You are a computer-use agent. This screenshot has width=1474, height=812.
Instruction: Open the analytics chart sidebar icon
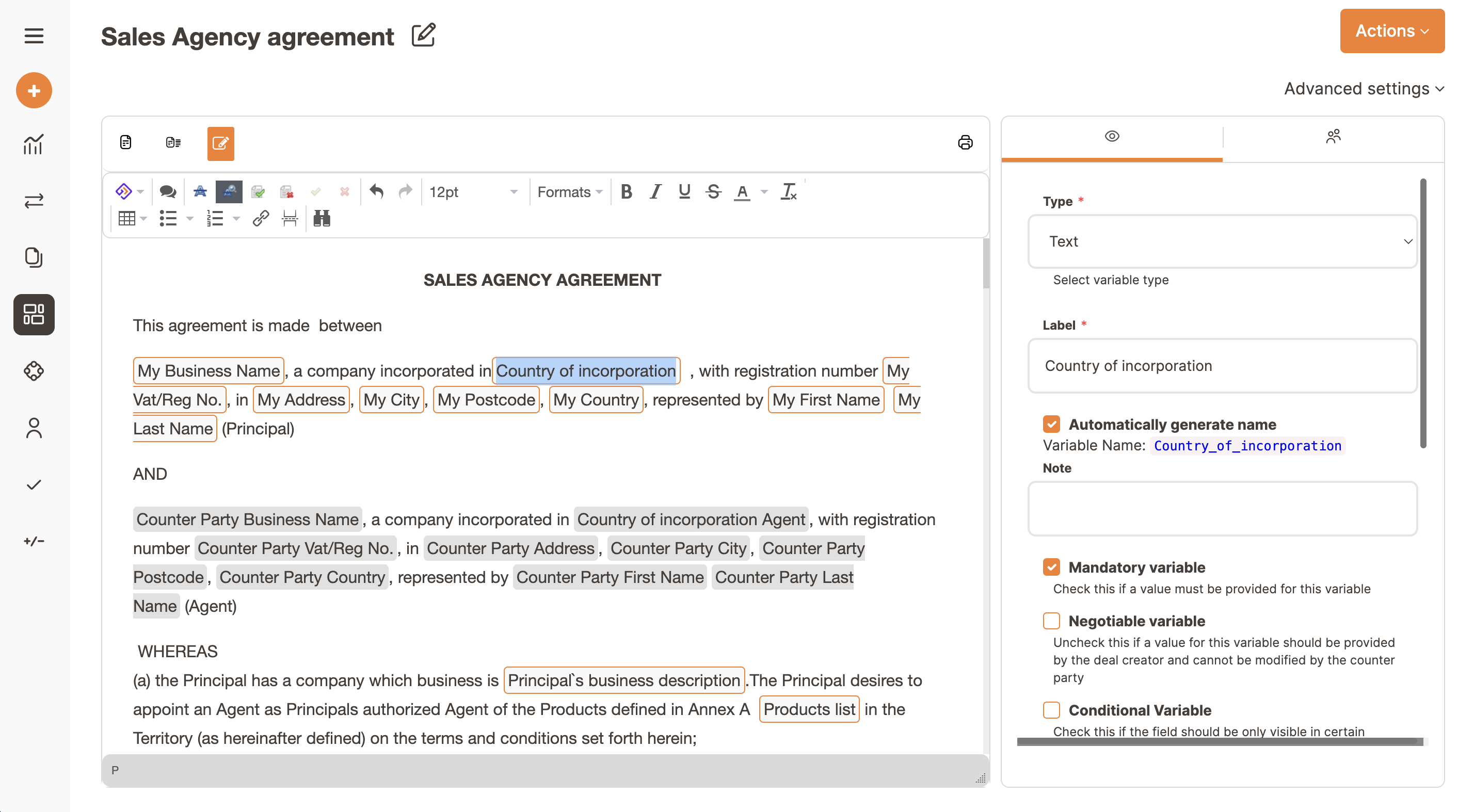click(34, 144)
